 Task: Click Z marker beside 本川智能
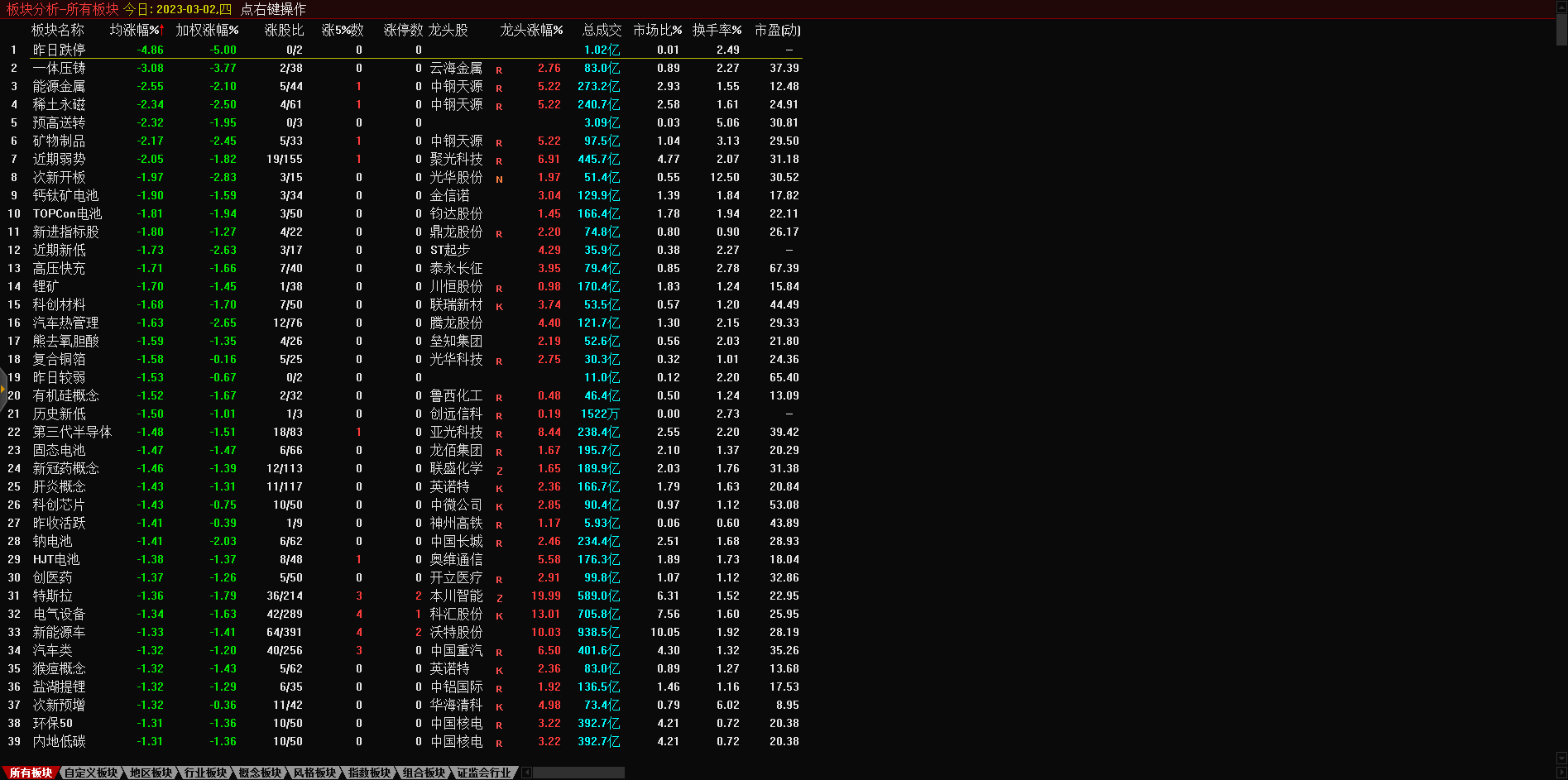[499, 597]
